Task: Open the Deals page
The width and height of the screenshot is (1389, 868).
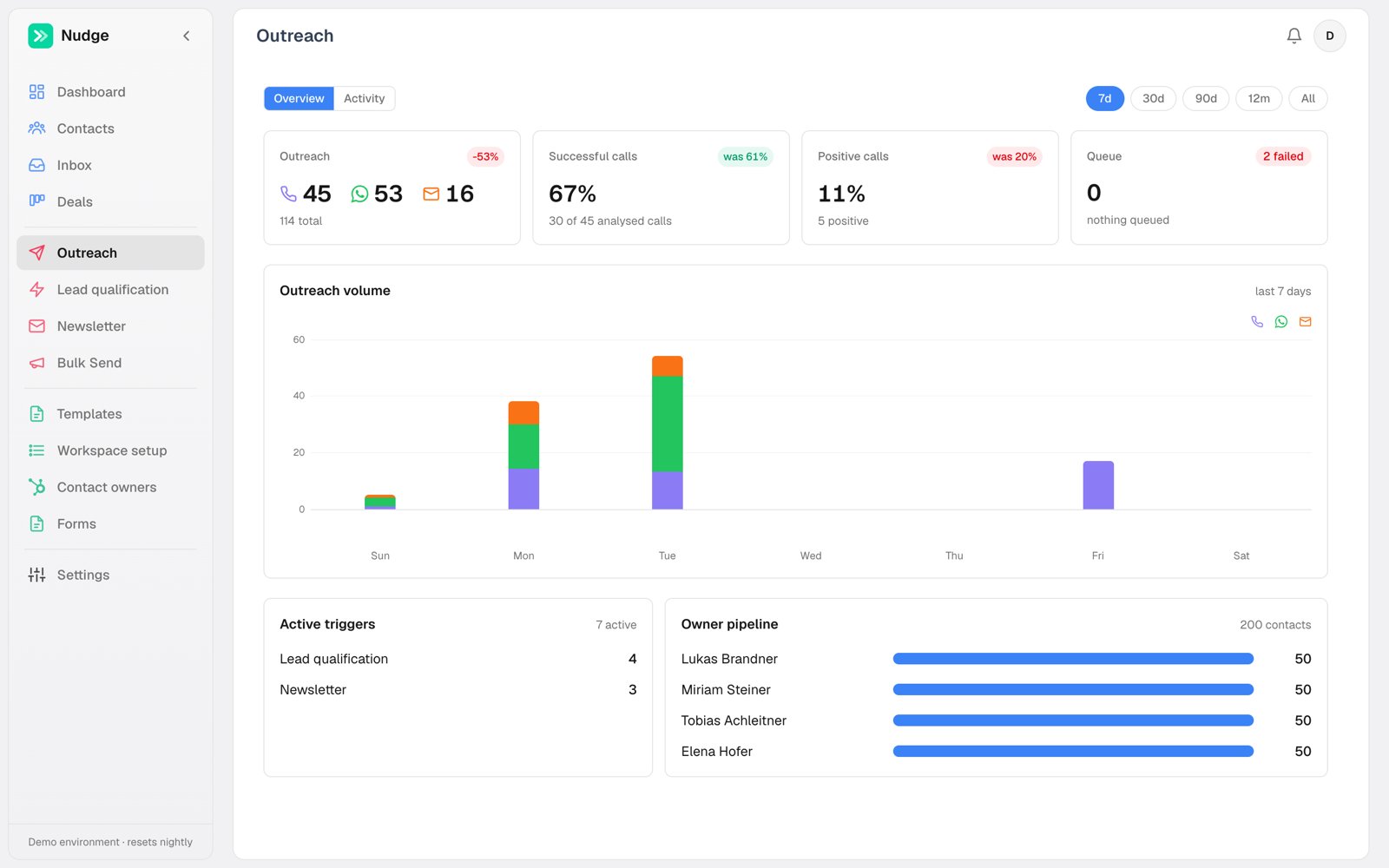Action: [x=110, y=201]
